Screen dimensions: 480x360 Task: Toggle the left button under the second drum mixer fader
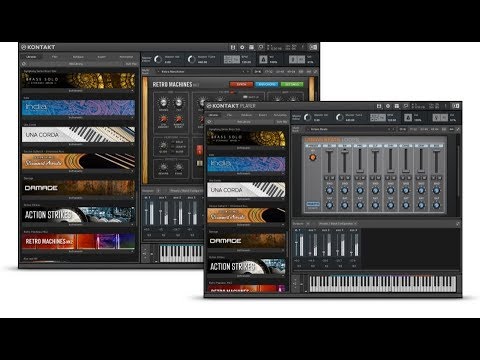coord(342,178)
